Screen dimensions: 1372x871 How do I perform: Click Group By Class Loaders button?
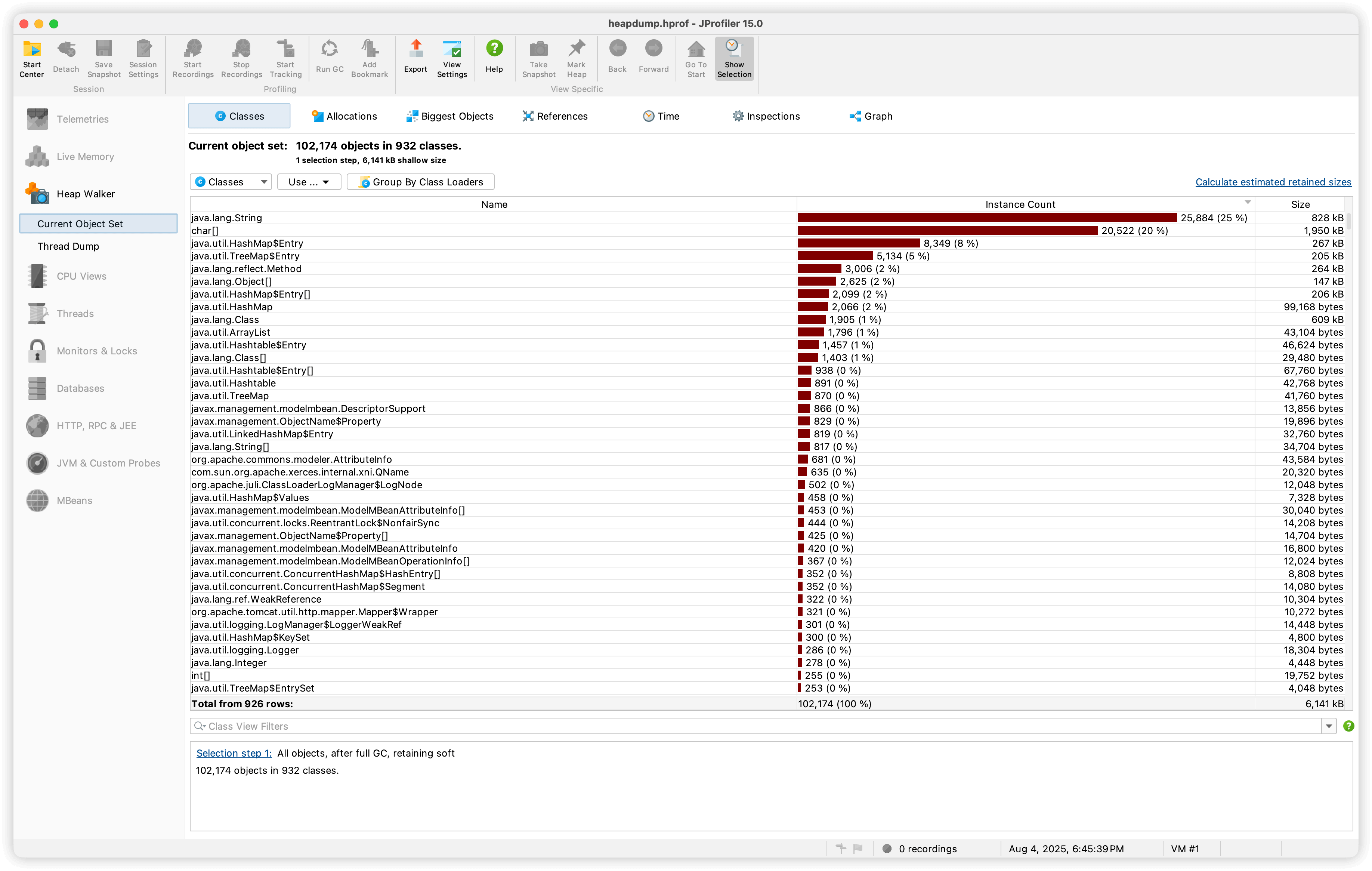(420, 182)
